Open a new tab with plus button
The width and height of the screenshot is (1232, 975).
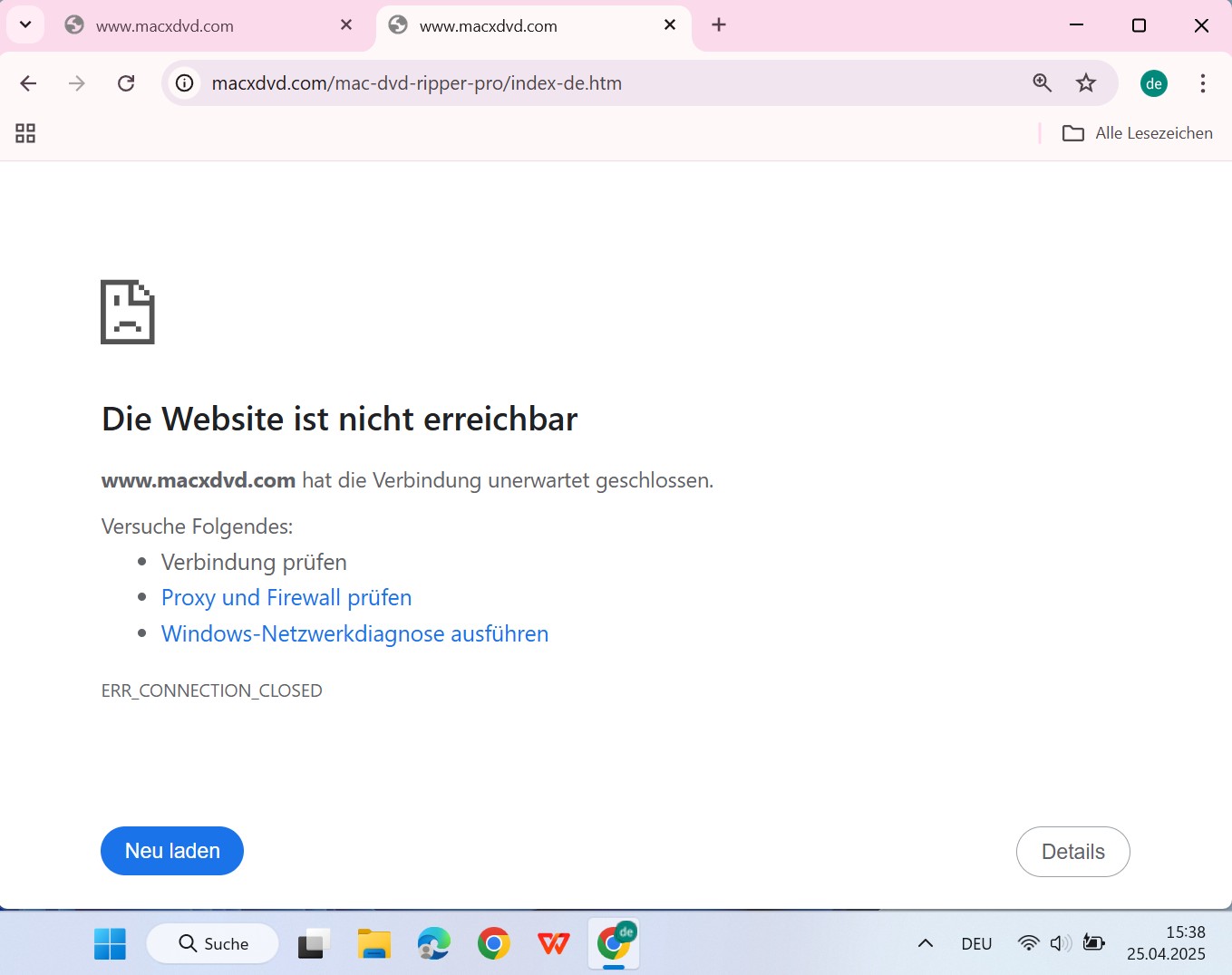tap(719, 24)
